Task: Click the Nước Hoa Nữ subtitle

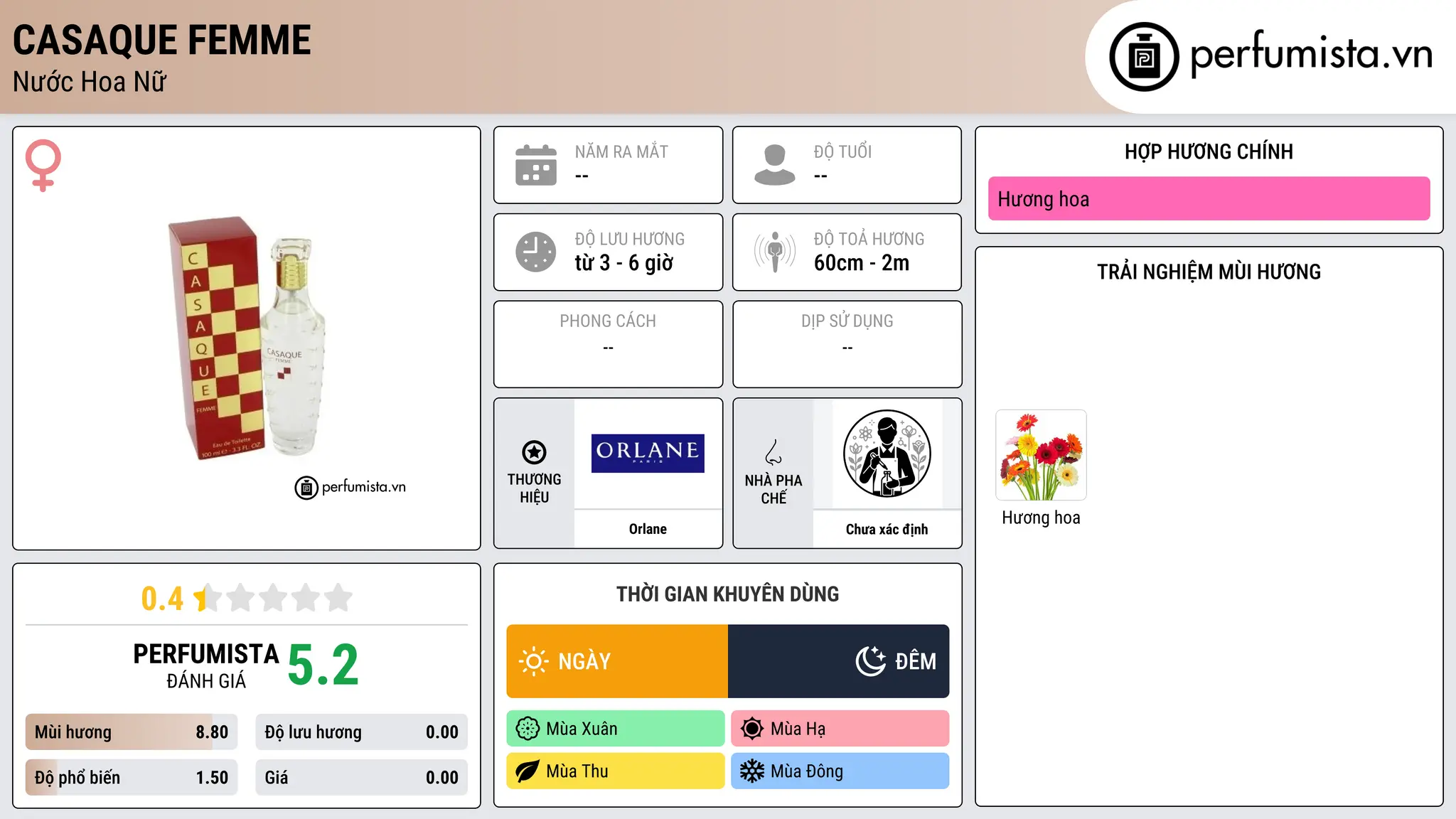Action: pos(90,82)
